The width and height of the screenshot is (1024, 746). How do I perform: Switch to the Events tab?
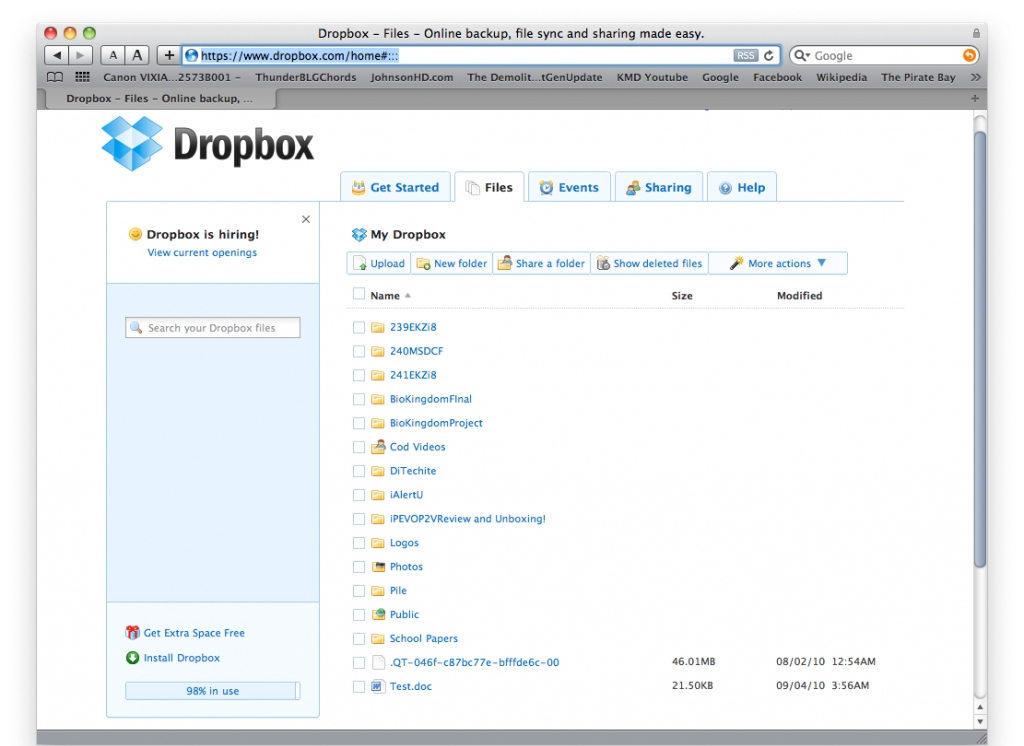(x=570, y=186)
